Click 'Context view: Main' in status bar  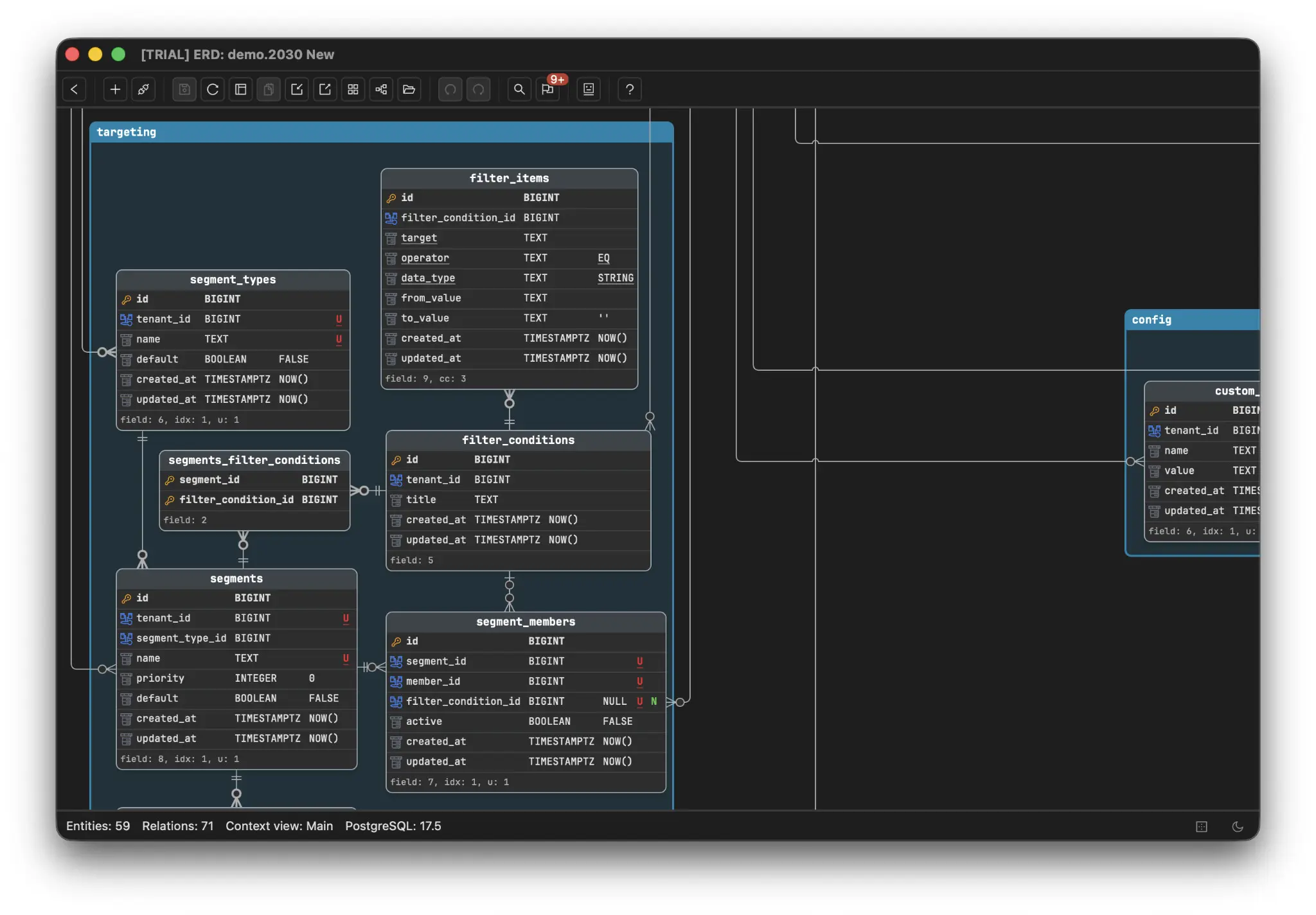coord(279,826)
